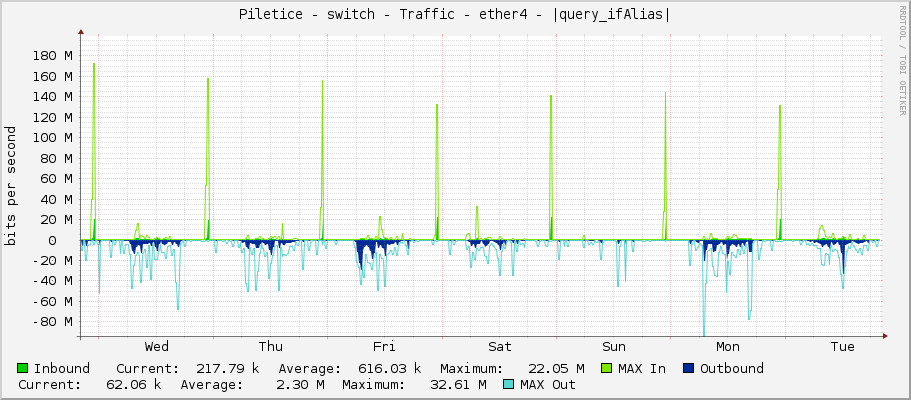Click the light green MAX In swatch
Viewport: 911px width, 400px height.
(607, 368)
